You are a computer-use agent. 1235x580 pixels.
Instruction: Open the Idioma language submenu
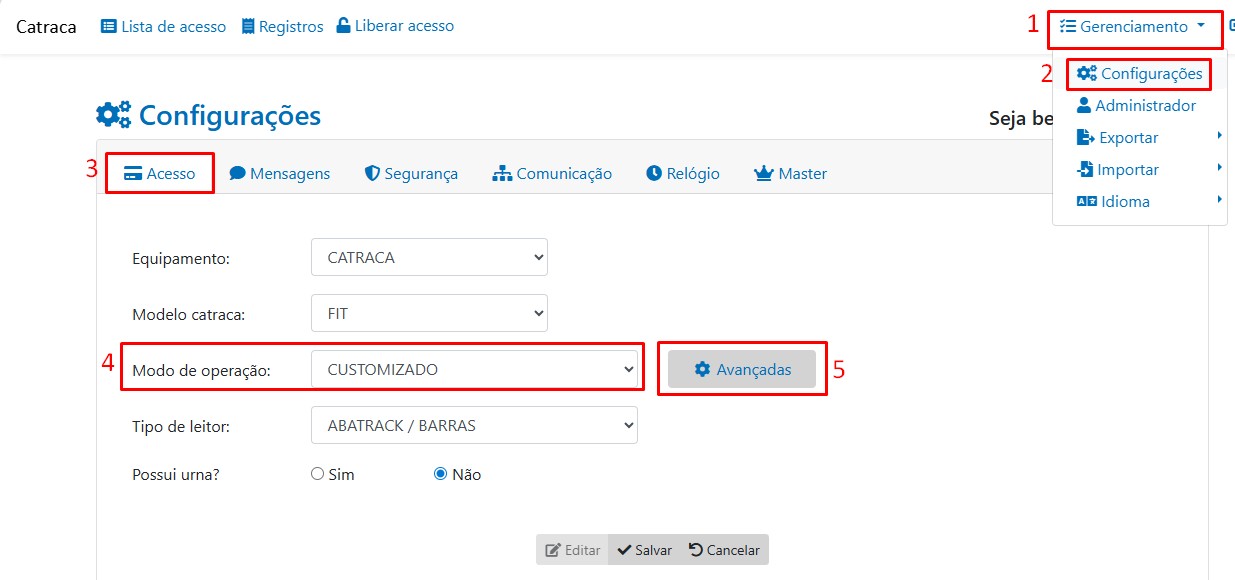click(x=1125, y=202)
